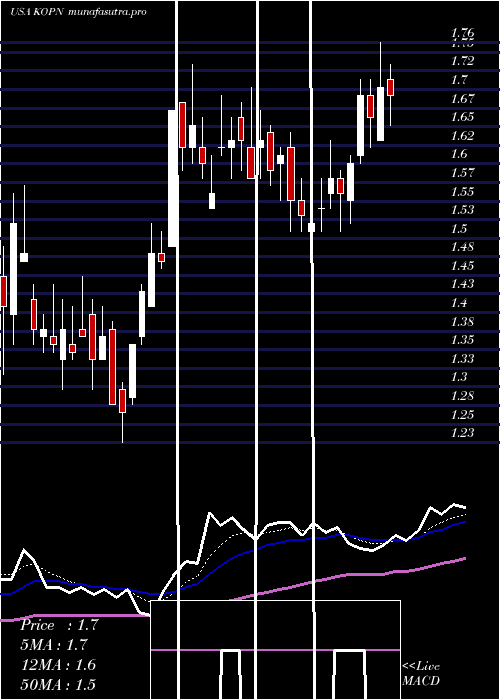
Task: Click the '50MA : 1.5' readout
Action: (58, 684)
